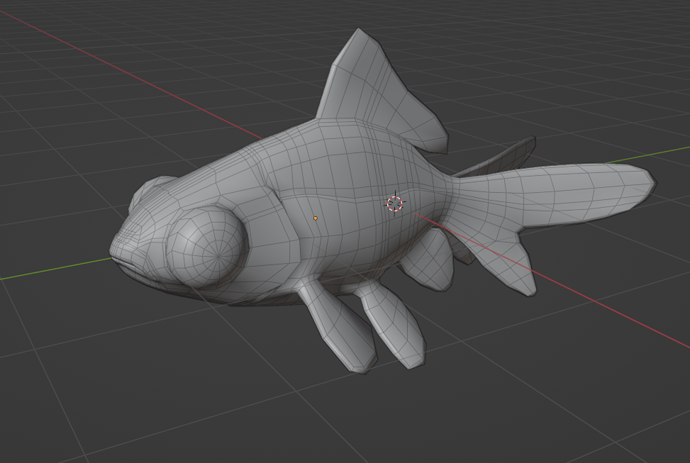Click the fish's upright dorsal fin
The height and width of the screenshot is (463, 690).
click(380, 90)
